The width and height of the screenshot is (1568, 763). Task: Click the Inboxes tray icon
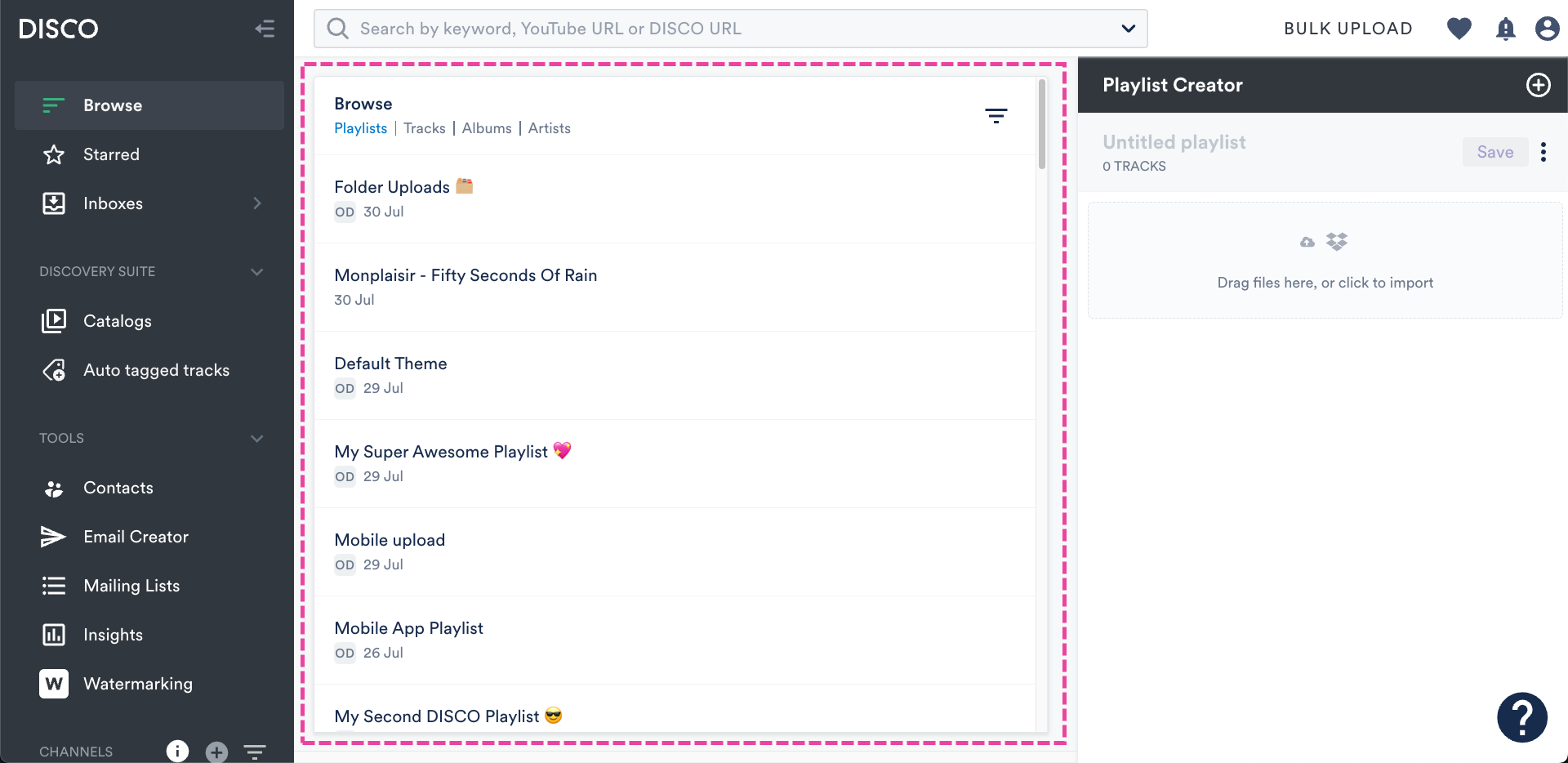54,203
